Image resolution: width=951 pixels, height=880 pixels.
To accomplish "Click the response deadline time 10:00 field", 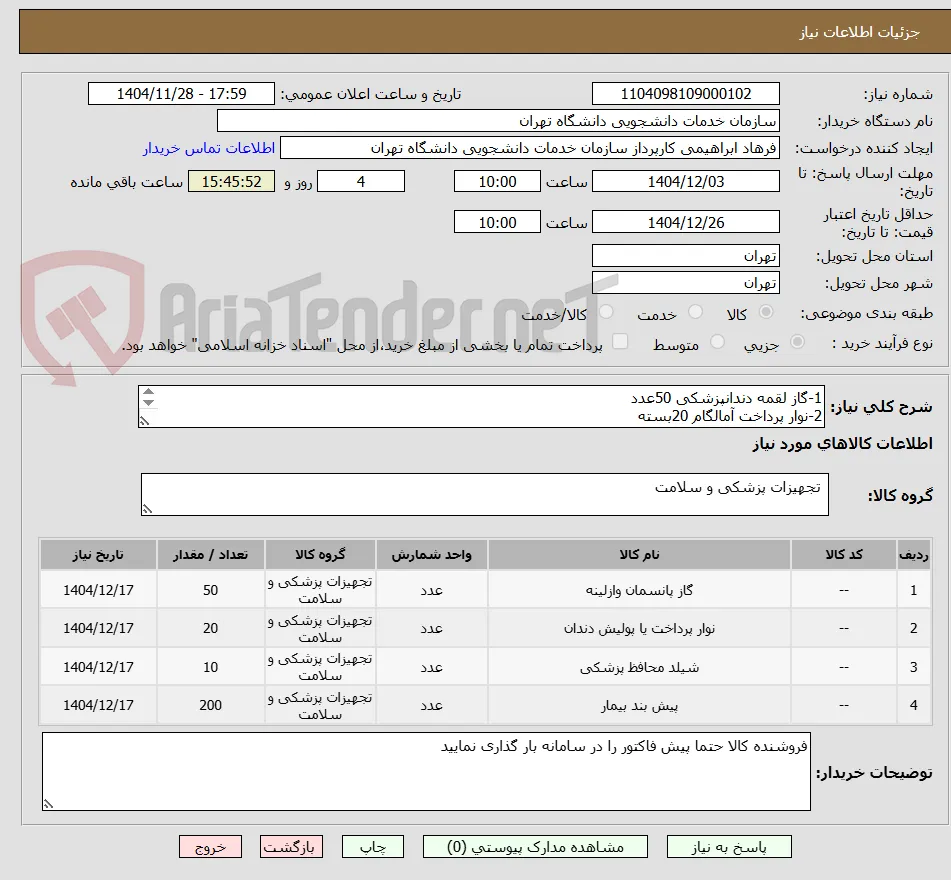I will (497, 181).
